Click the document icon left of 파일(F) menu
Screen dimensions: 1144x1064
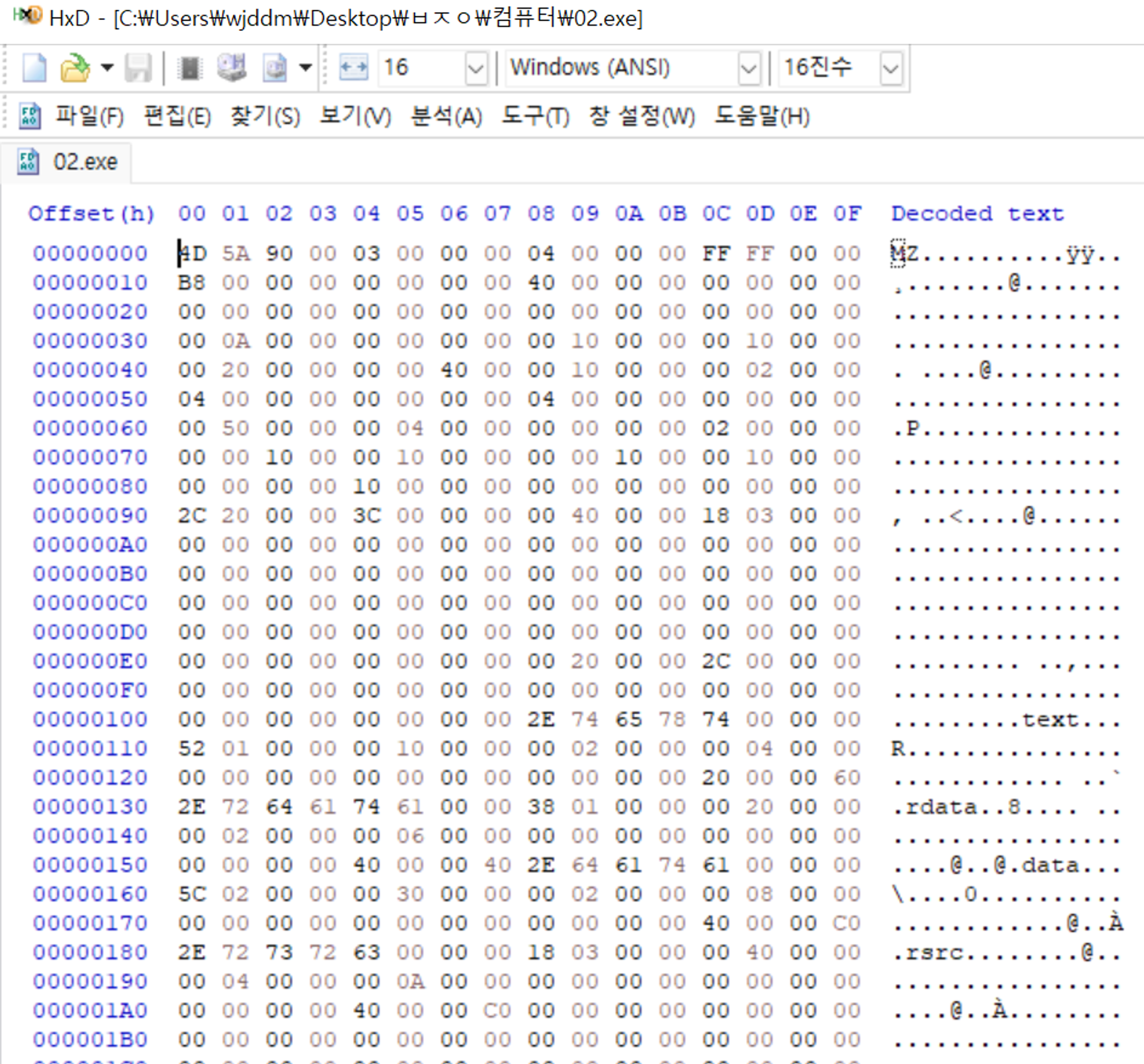coord(29,116)
